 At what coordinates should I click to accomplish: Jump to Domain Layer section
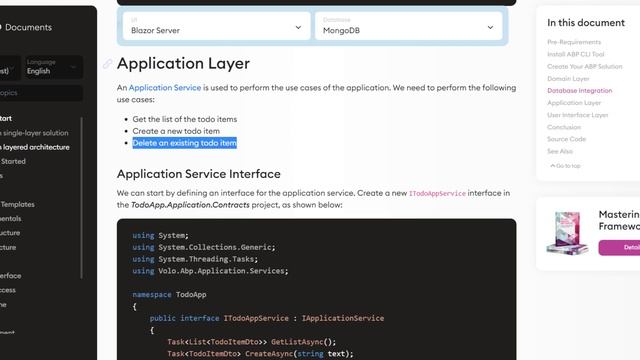tap(568, 78)
